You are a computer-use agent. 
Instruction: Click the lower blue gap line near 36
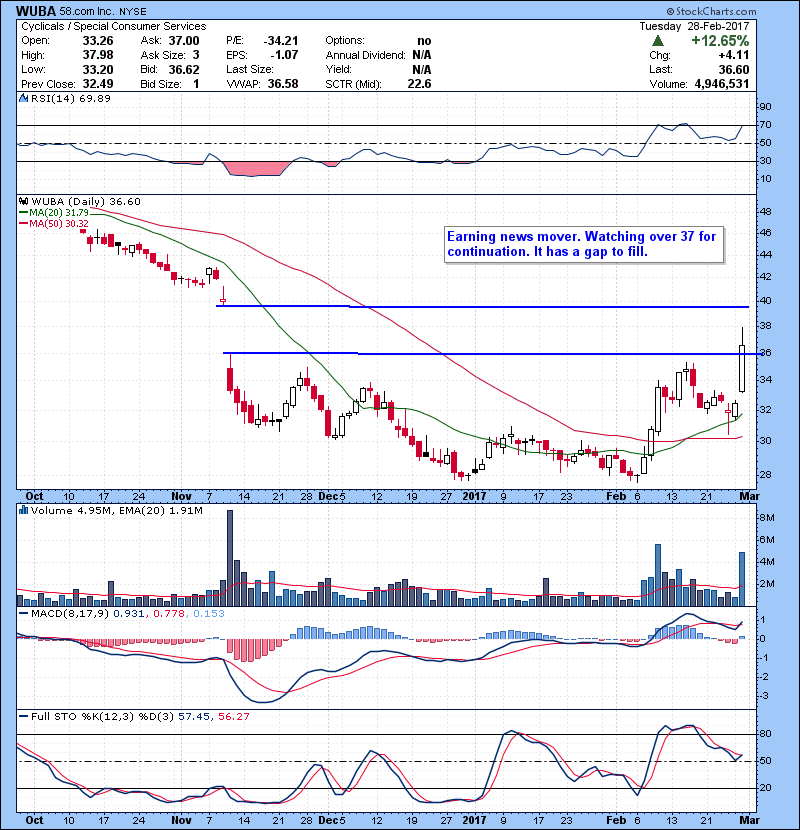pos(491,353)
